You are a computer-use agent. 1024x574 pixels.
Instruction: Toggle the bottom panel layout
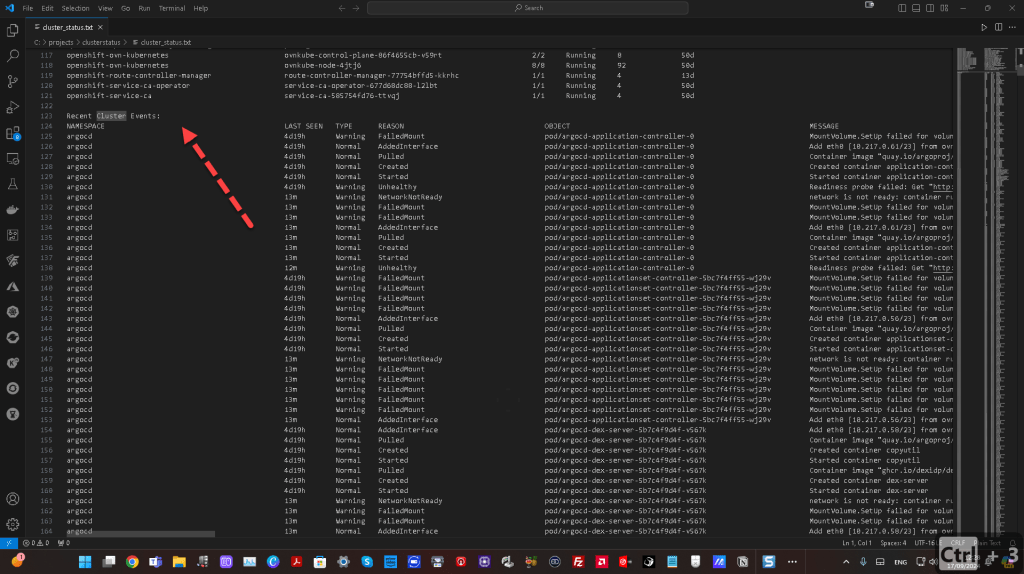point(916,8)
